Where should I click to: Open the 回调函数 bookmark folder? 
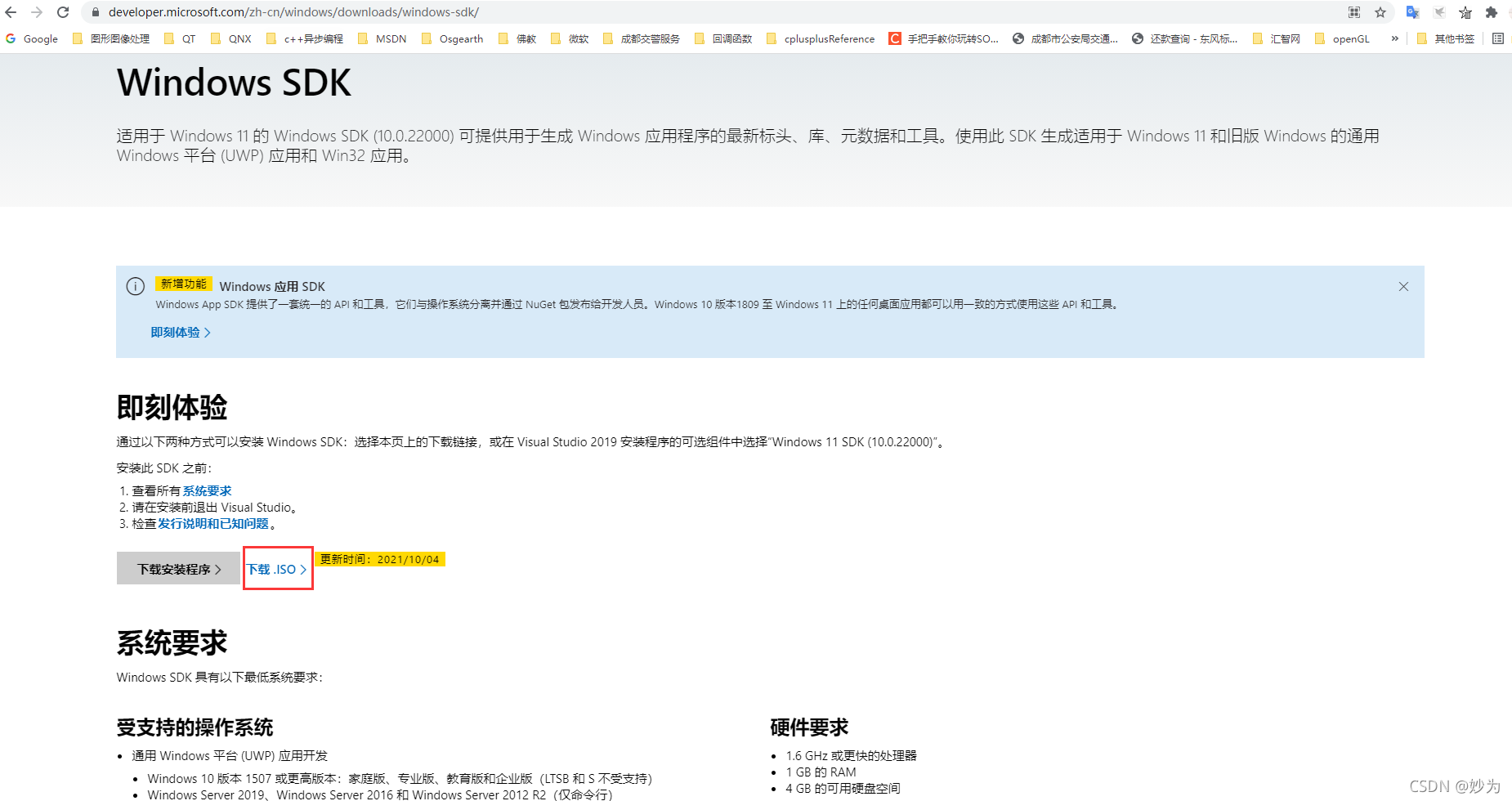pos(723,38)
